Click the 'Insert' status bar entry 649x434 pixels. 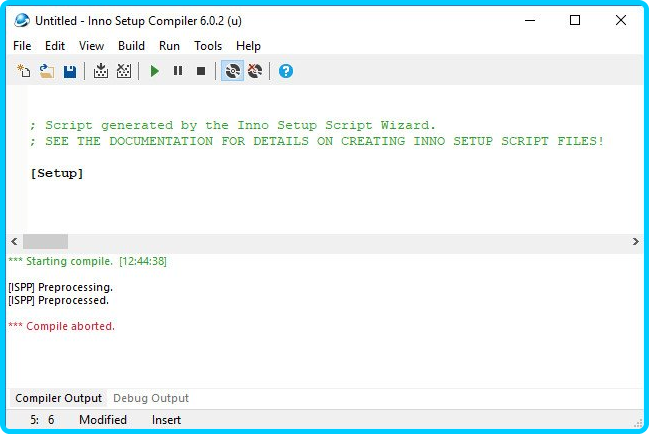[166, 420]
